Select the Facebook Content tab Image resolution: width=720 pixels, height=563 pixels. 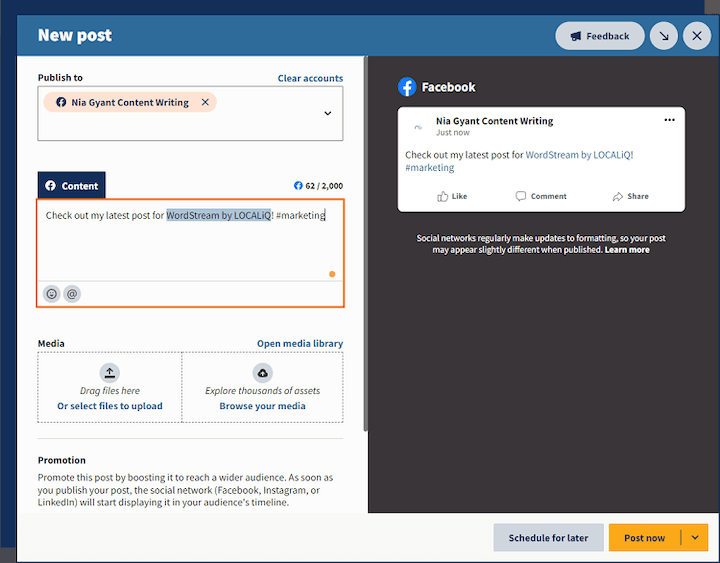point(71,186)
